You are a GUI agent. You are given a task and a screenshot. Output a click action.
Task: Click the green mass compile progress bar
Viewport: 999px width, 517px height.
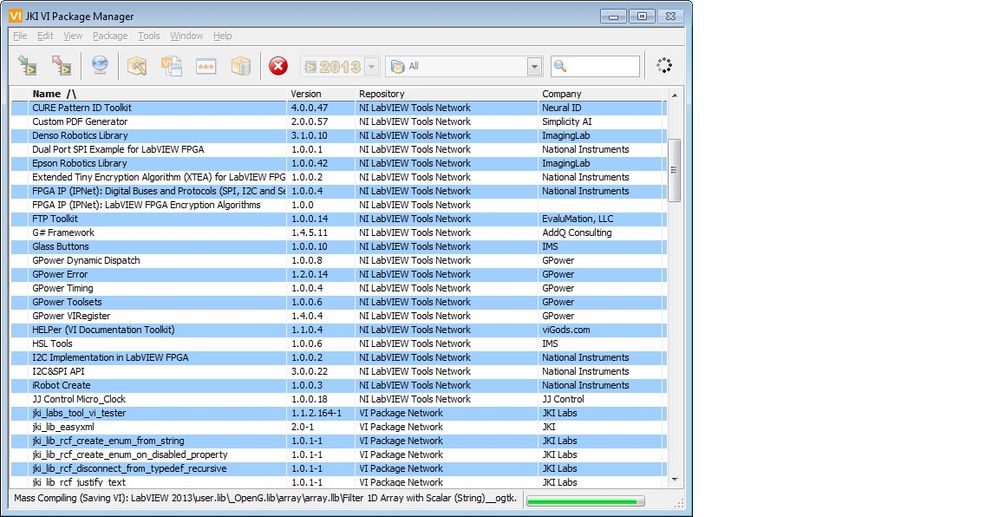pyautogui.click(x=586, y=502)
